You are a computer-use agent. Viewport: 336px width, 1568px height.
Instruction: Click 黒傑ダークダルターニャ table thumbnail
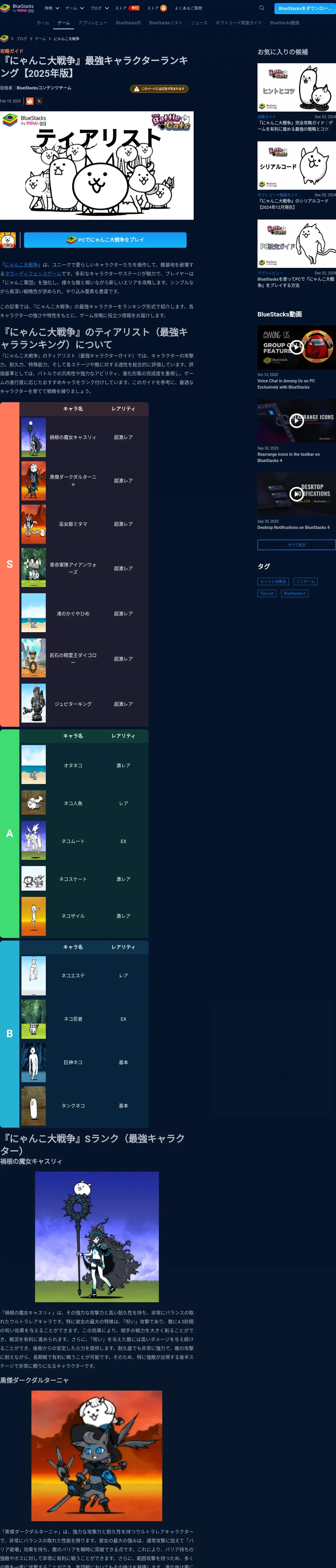(33, 481)
